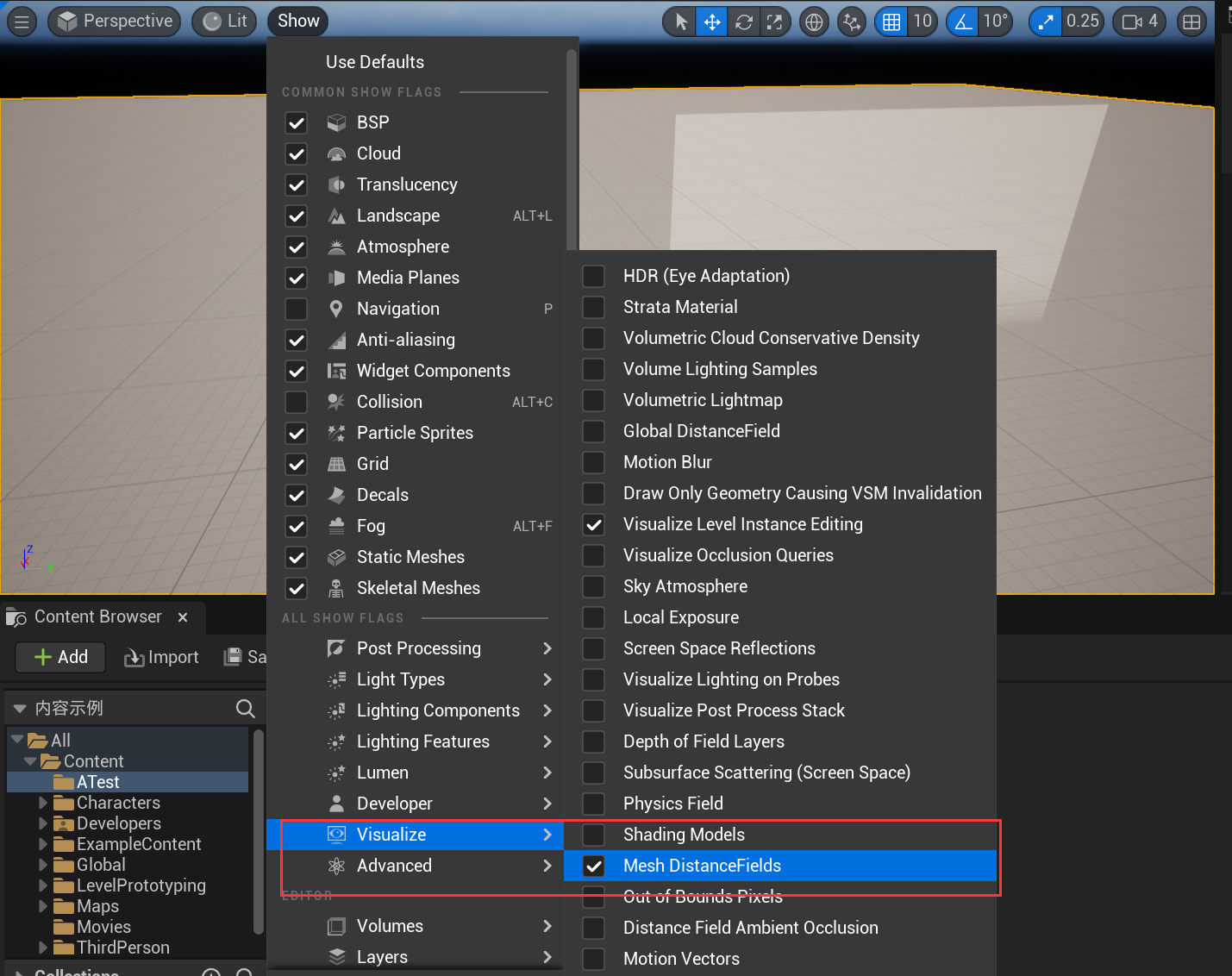Toggle grid snapping icon
The width and height of the screenshot is (1232, 976).
(891, 22)
